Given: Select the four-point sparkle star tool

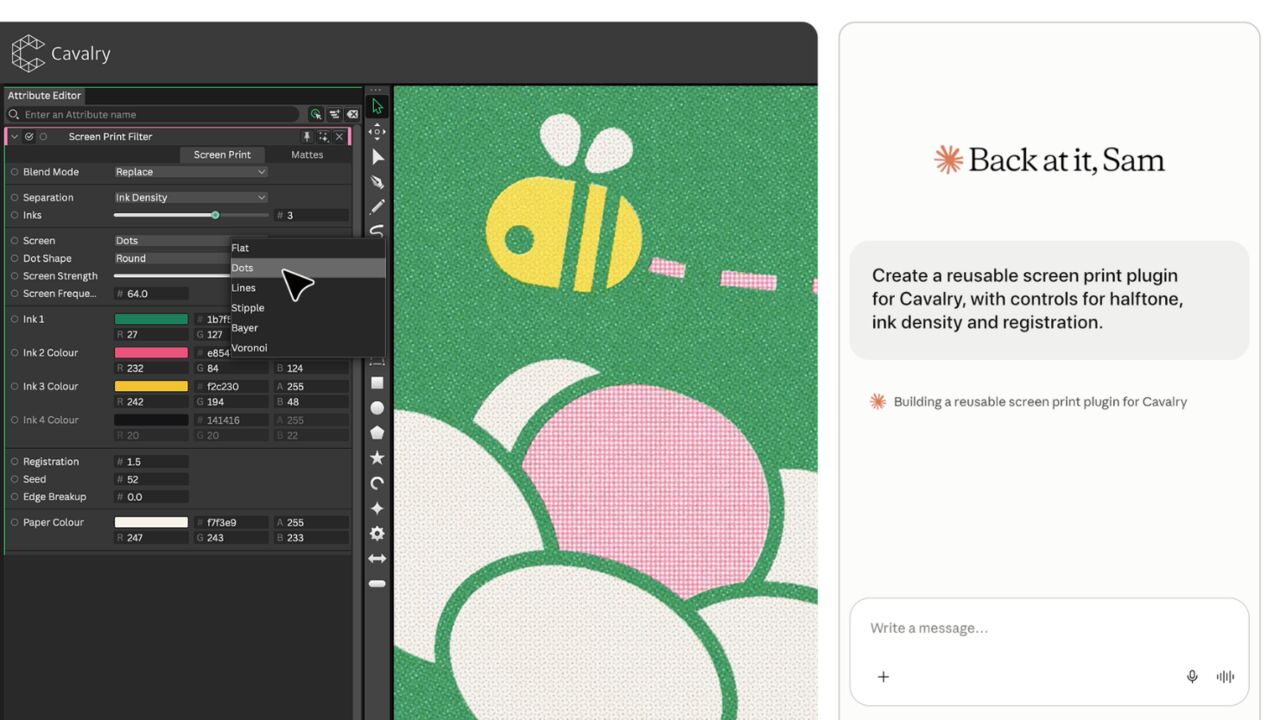Looking at the screenshot, I should 377,508.
